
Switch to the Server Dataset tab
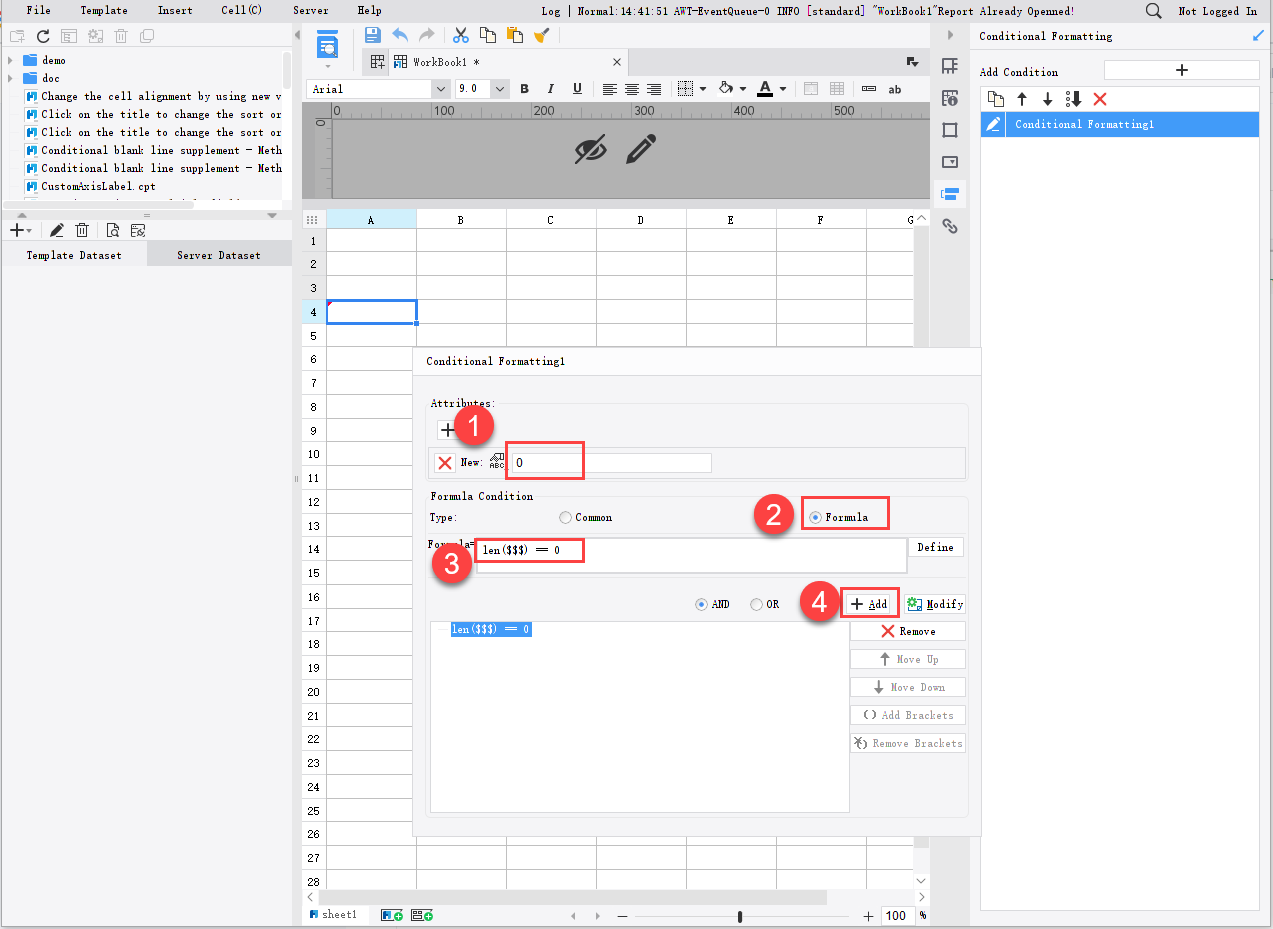[x=218, y=254]
